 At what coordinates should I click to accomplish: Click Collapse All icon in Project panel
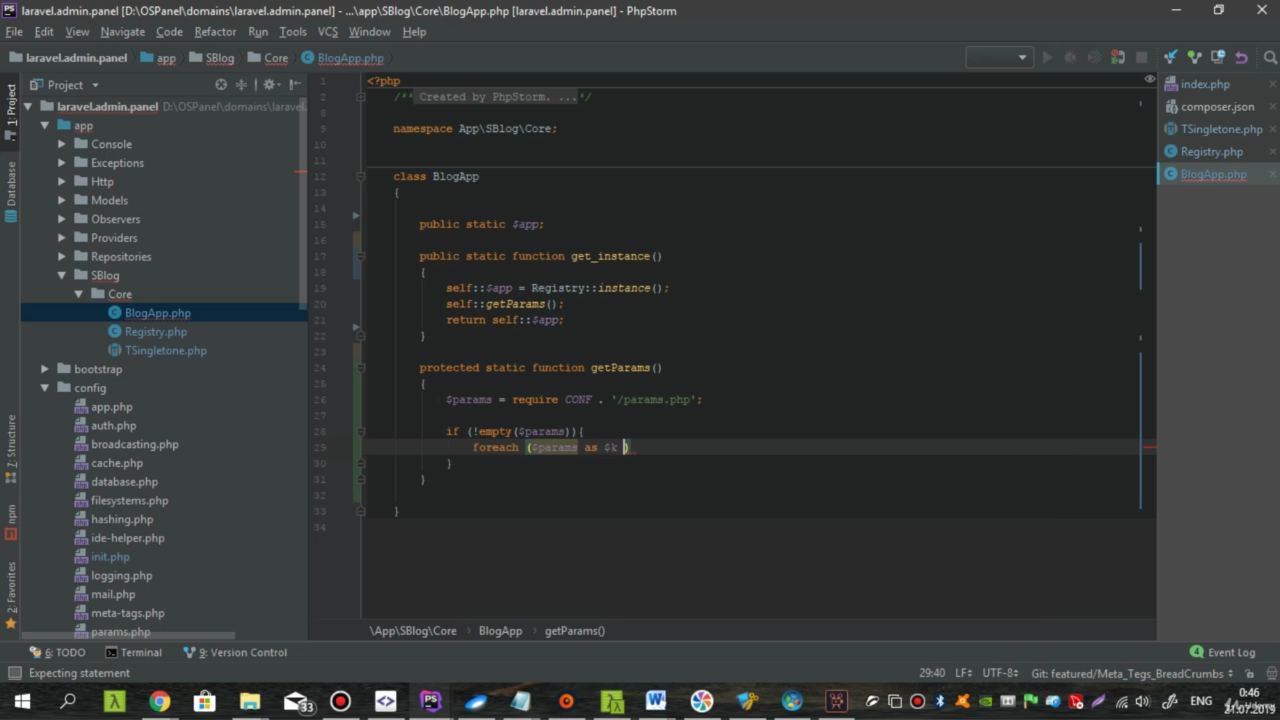[x=241, y=85]
